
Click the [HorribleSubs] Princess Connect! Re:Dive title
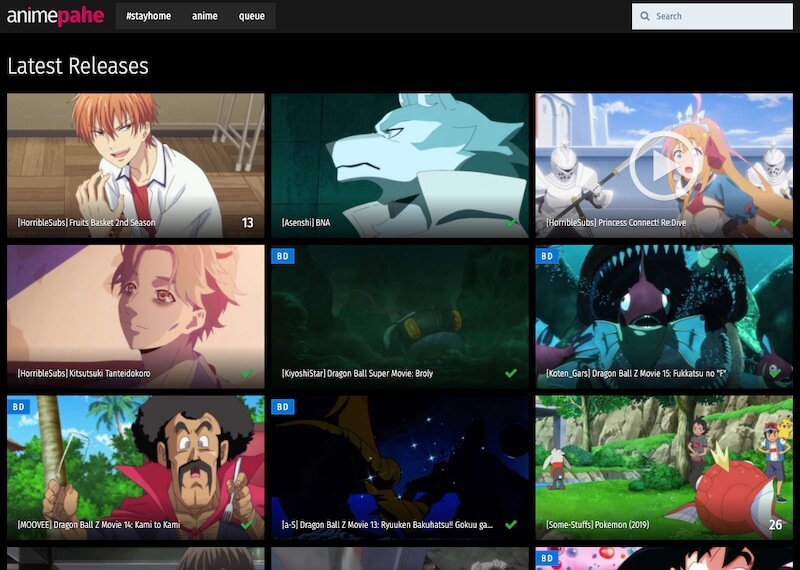coord(616,222)
